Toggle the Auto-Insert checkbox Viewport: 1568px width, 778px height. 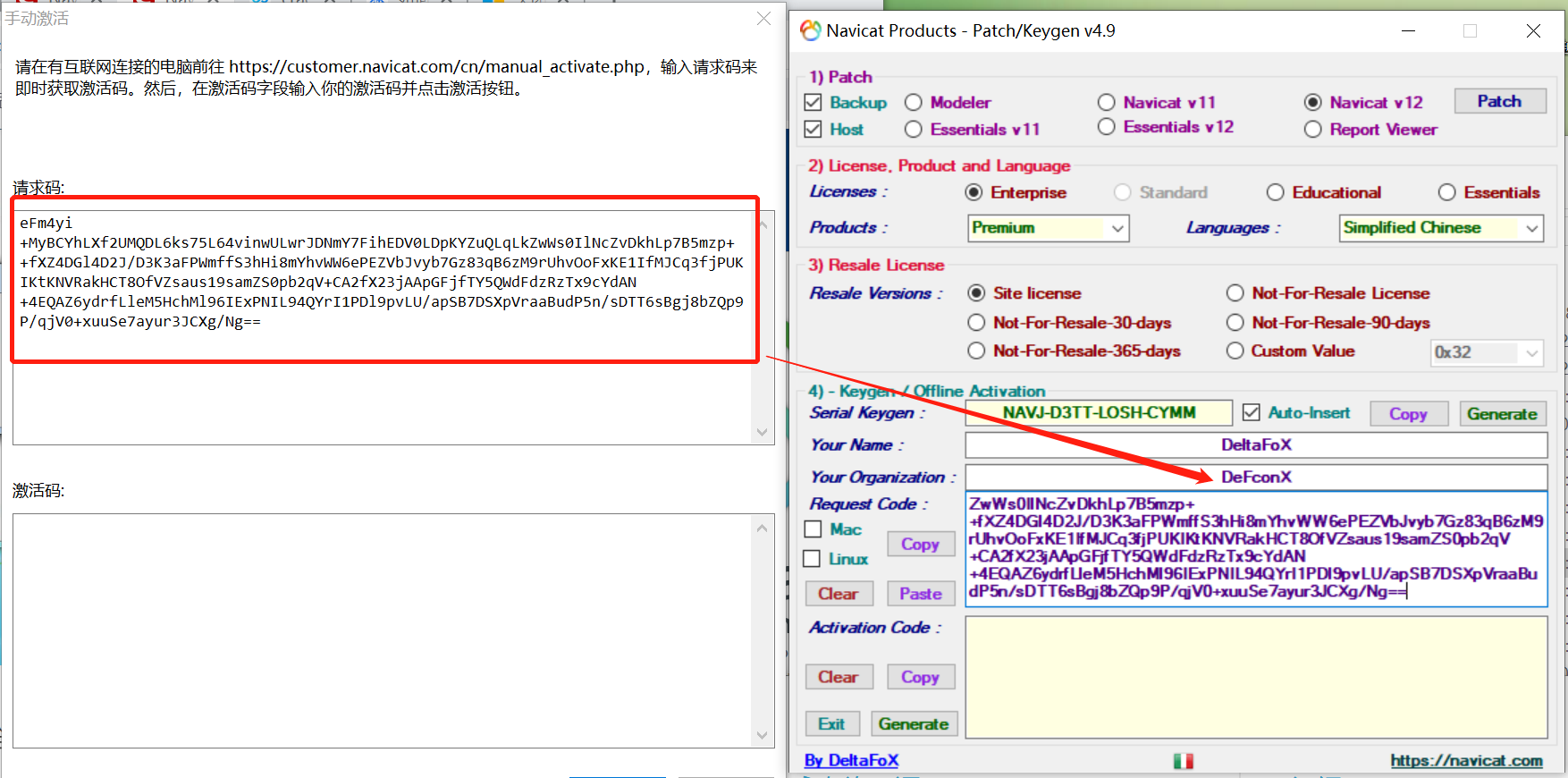click(x=1252, y=412)
